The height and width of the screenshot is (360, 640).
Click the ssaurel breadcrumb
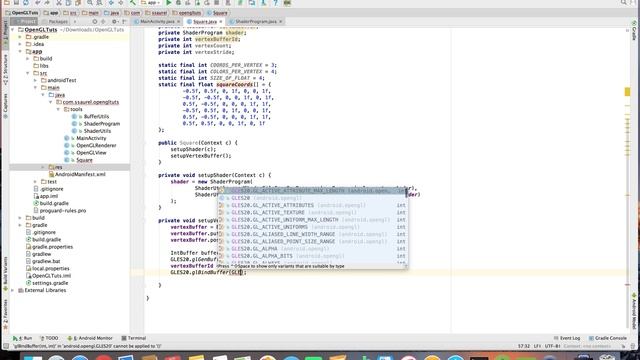click(156, 13)
